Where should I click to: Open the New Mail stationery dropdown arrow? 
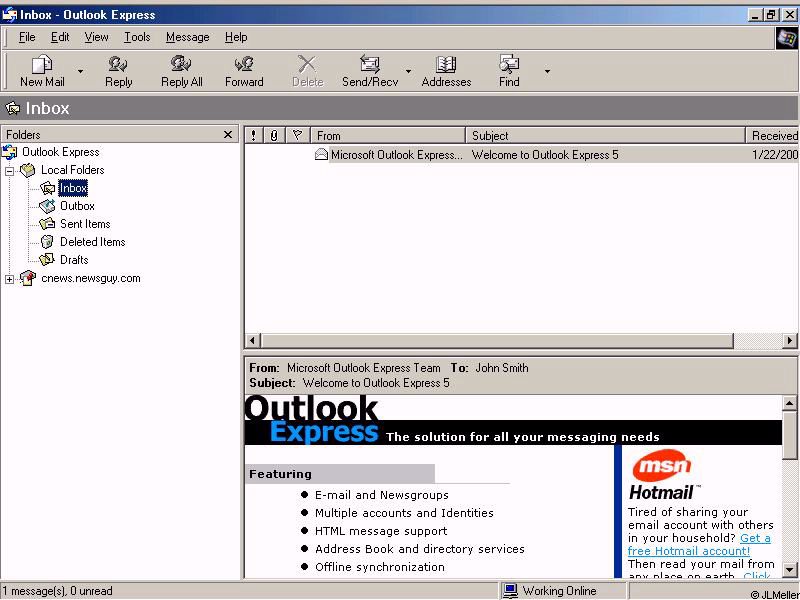(81, 72)
